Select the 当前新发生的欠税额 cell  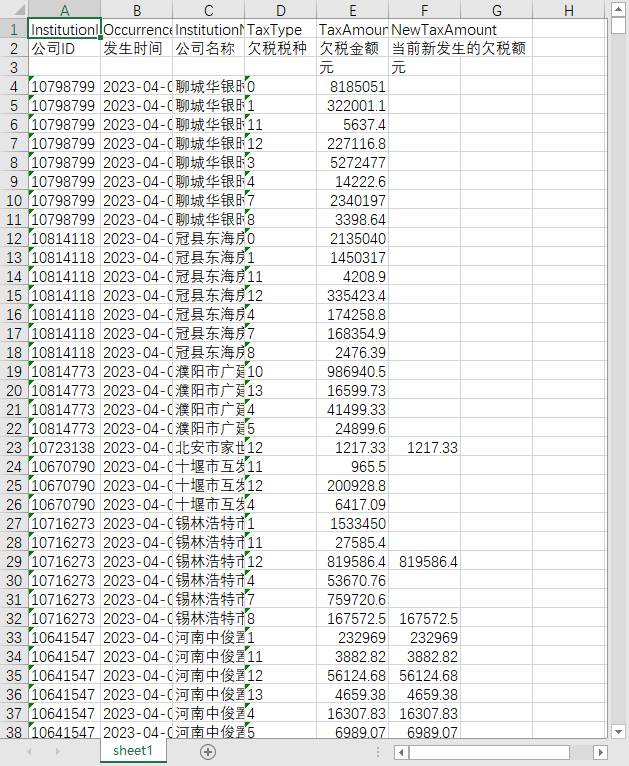coord(424,48)
